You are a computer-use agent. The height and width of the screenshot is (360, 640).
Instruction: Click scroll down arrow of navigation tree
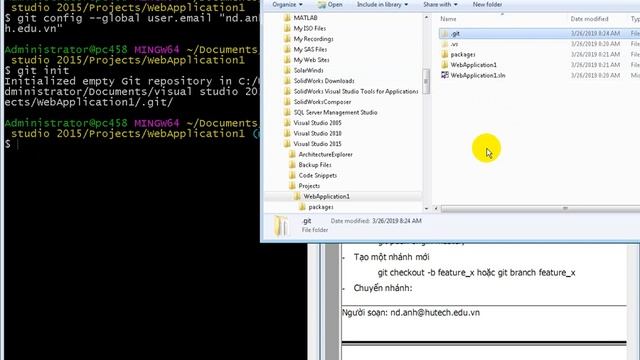[427, 209]
